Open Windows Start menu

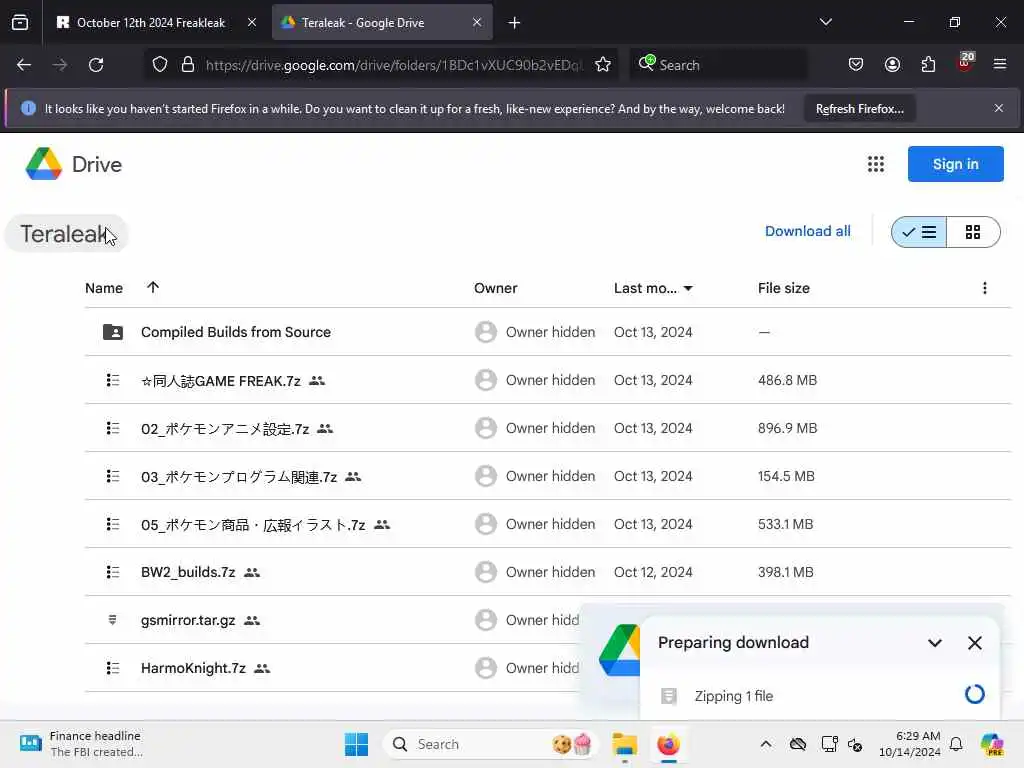pos(356,744)
